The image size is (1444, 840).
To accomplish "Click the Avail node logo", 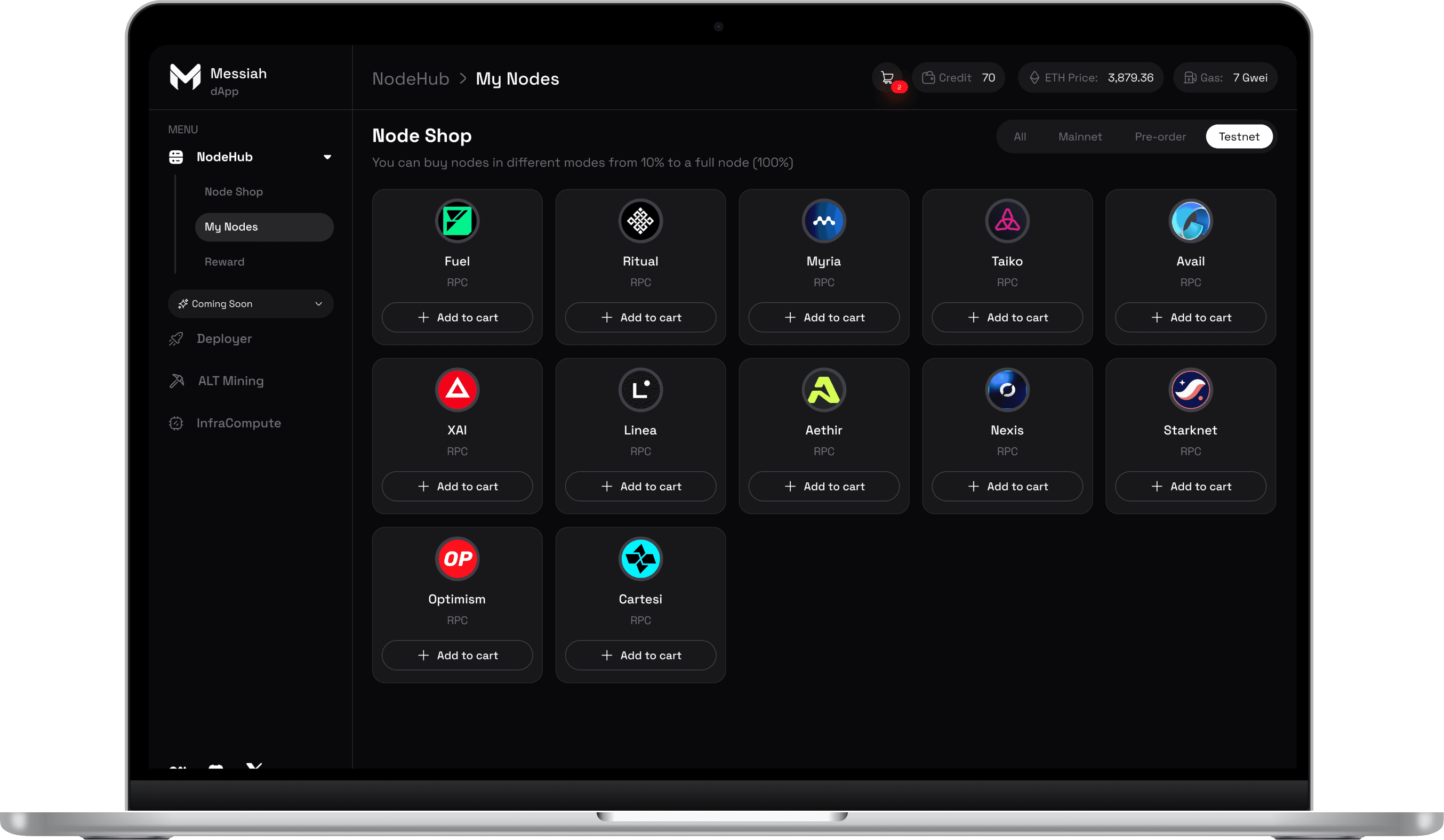I will [1190, 221].
